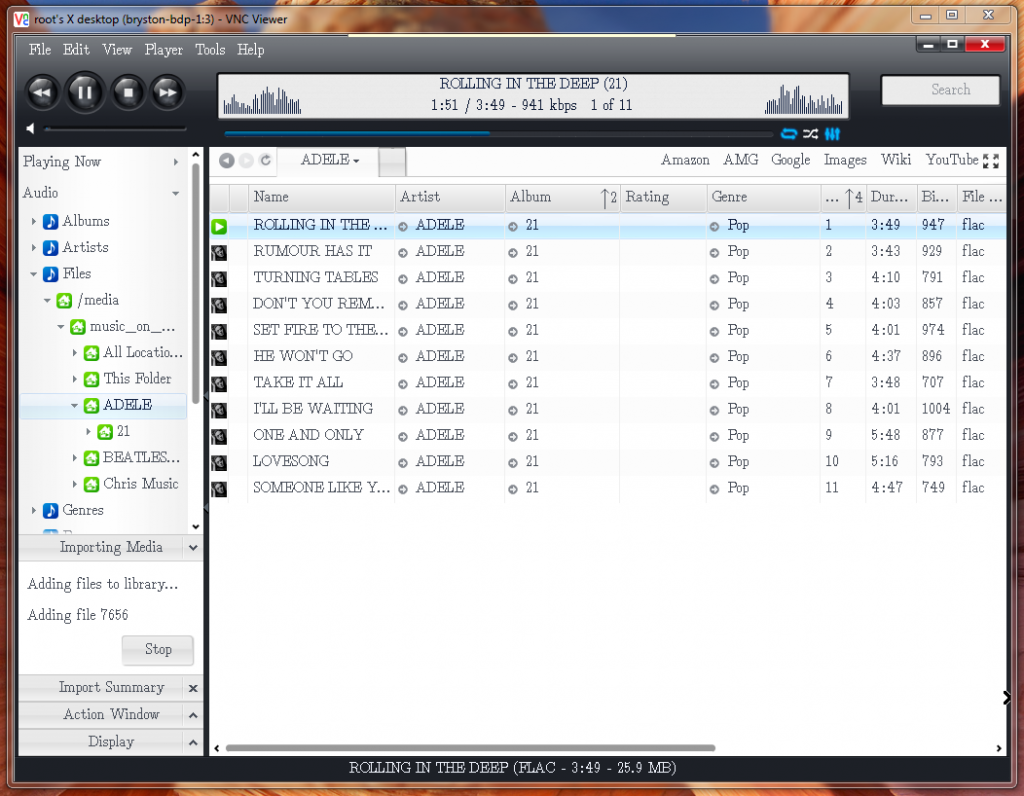Collapse the /media folder node

pos(47,300)
